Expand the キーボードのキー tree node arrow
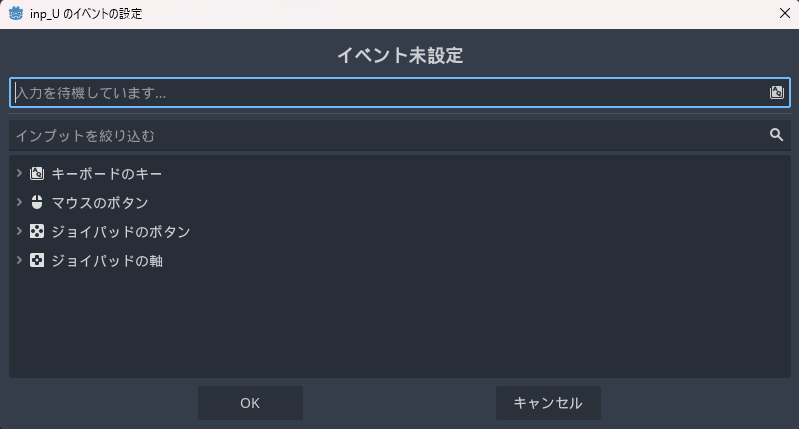Screen dimensions: 799x429 [x=19, y=173]
